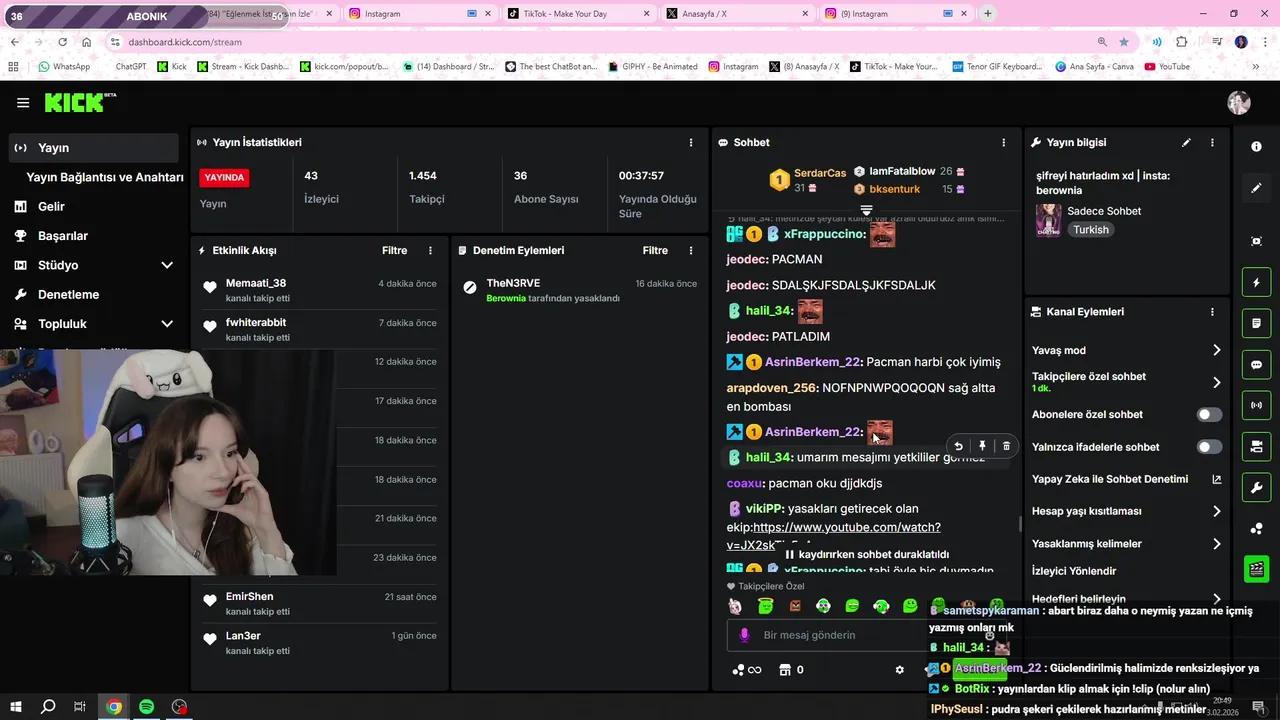Open Yayın bilgisi three-dot menu
Image resolution: width=1280 pixels, height=720 pixels.
click(1212, 142)
